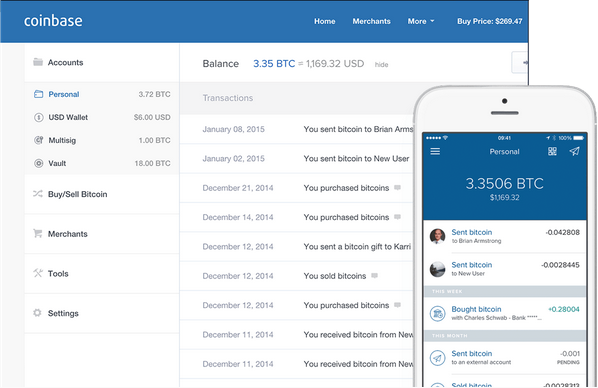Click the Merchants cart icon in the sidebar
The height and width of the screenshot is (388, 598).
pyautogui.click(x=38, y=233)
